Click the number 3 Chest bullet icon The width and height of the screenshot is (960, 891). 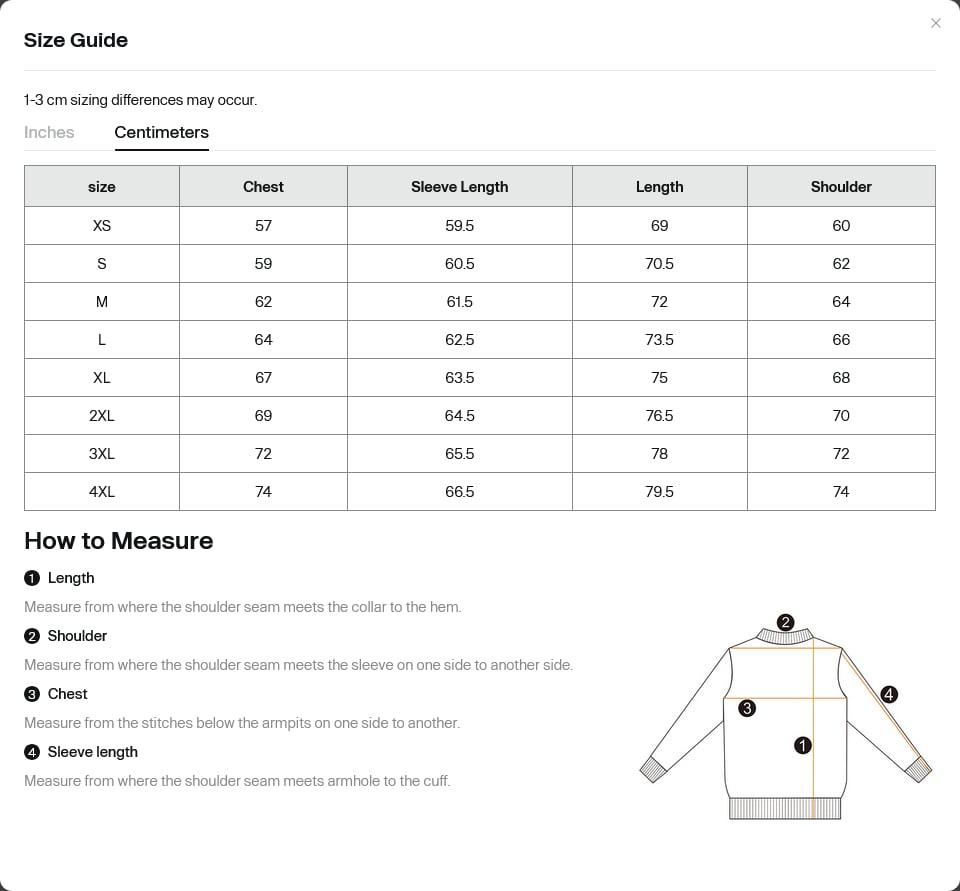click(x=32, y=694)
